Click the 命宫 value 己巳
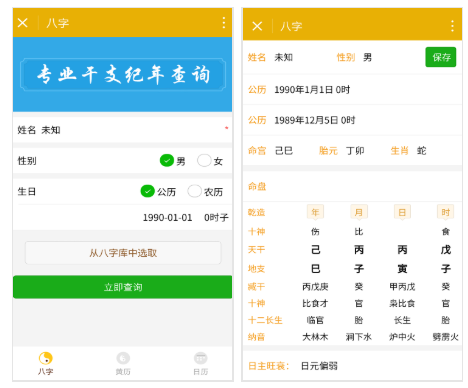Screen dimensions: 468x388 284,151
